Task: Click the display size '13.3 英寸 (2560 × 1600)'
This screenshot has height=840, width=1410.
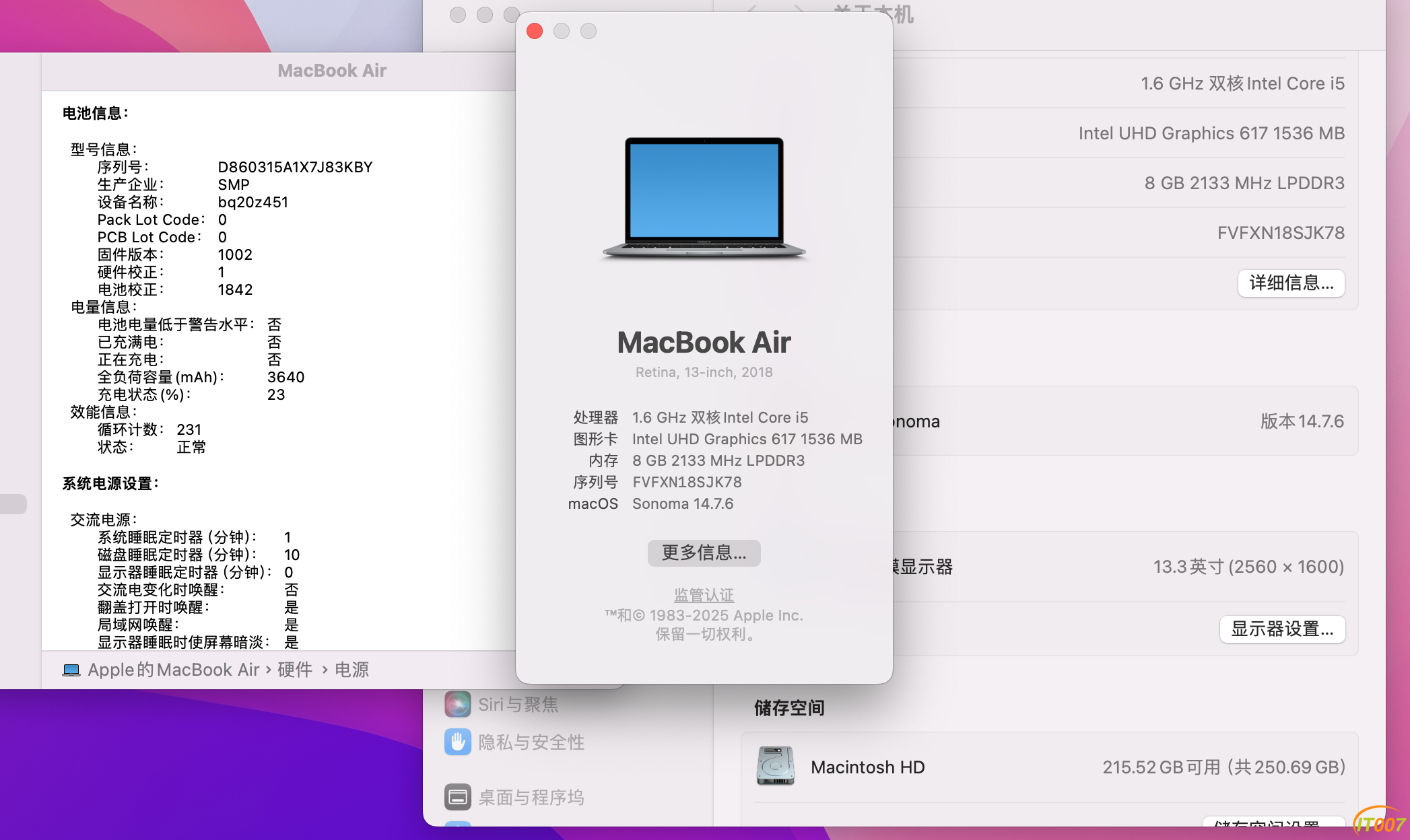Action: coord(1248,567)
